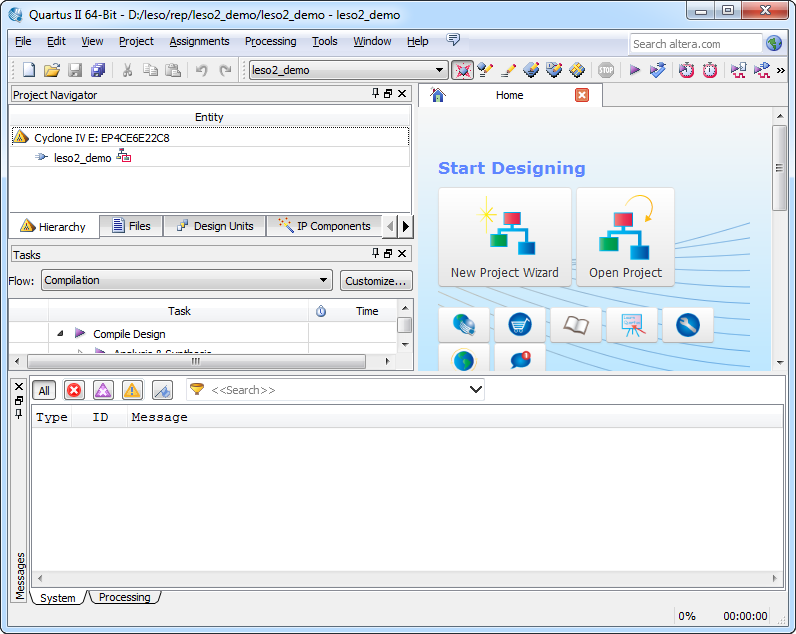Click the wrench support icon on Home page
This screenshot has width=796, height=634.
coord(688,325)
